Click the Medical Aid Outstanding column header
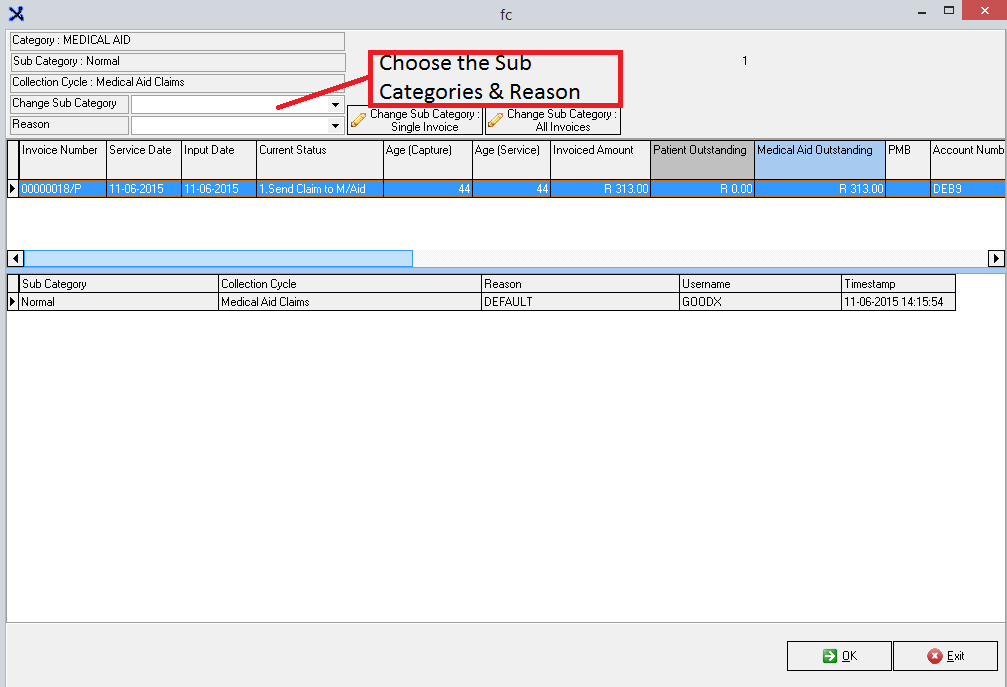The width and height of the screenshot is (1007, 687). click(x=819, y=151)
